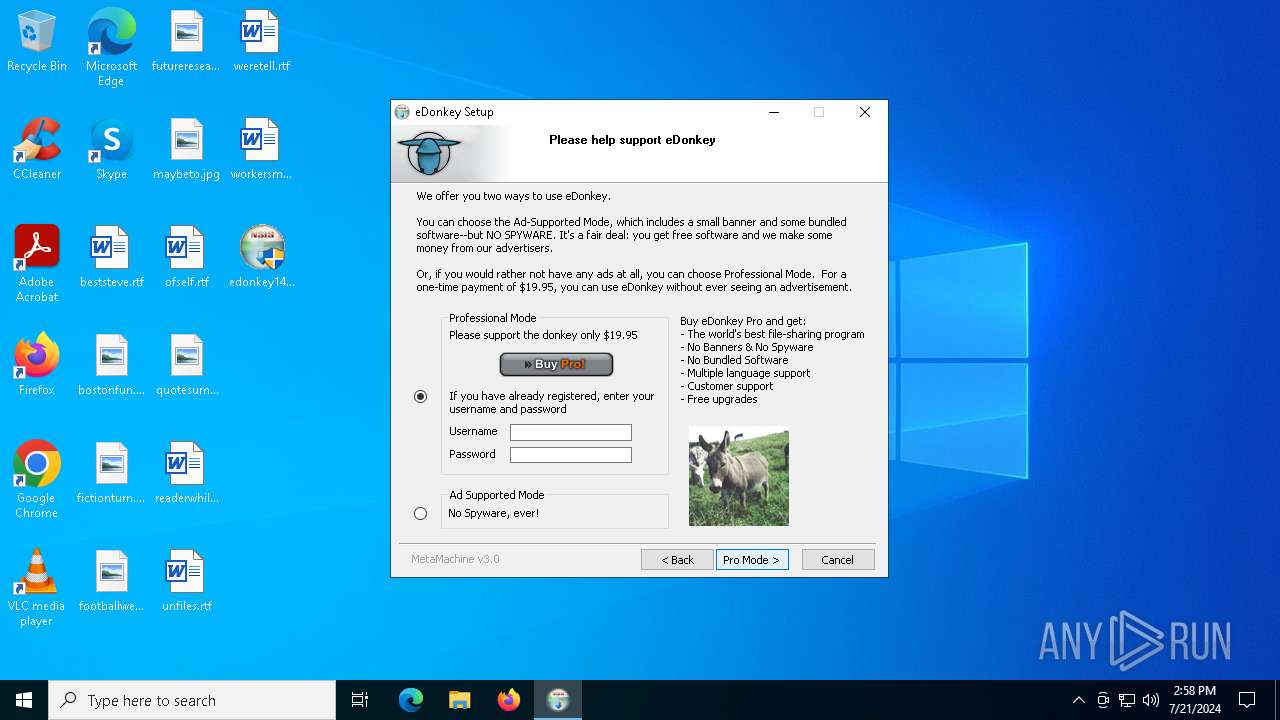Viewport: 1280px width, 720px height.
Task: Open Edge from the taskbar
Action: [411, 700]
